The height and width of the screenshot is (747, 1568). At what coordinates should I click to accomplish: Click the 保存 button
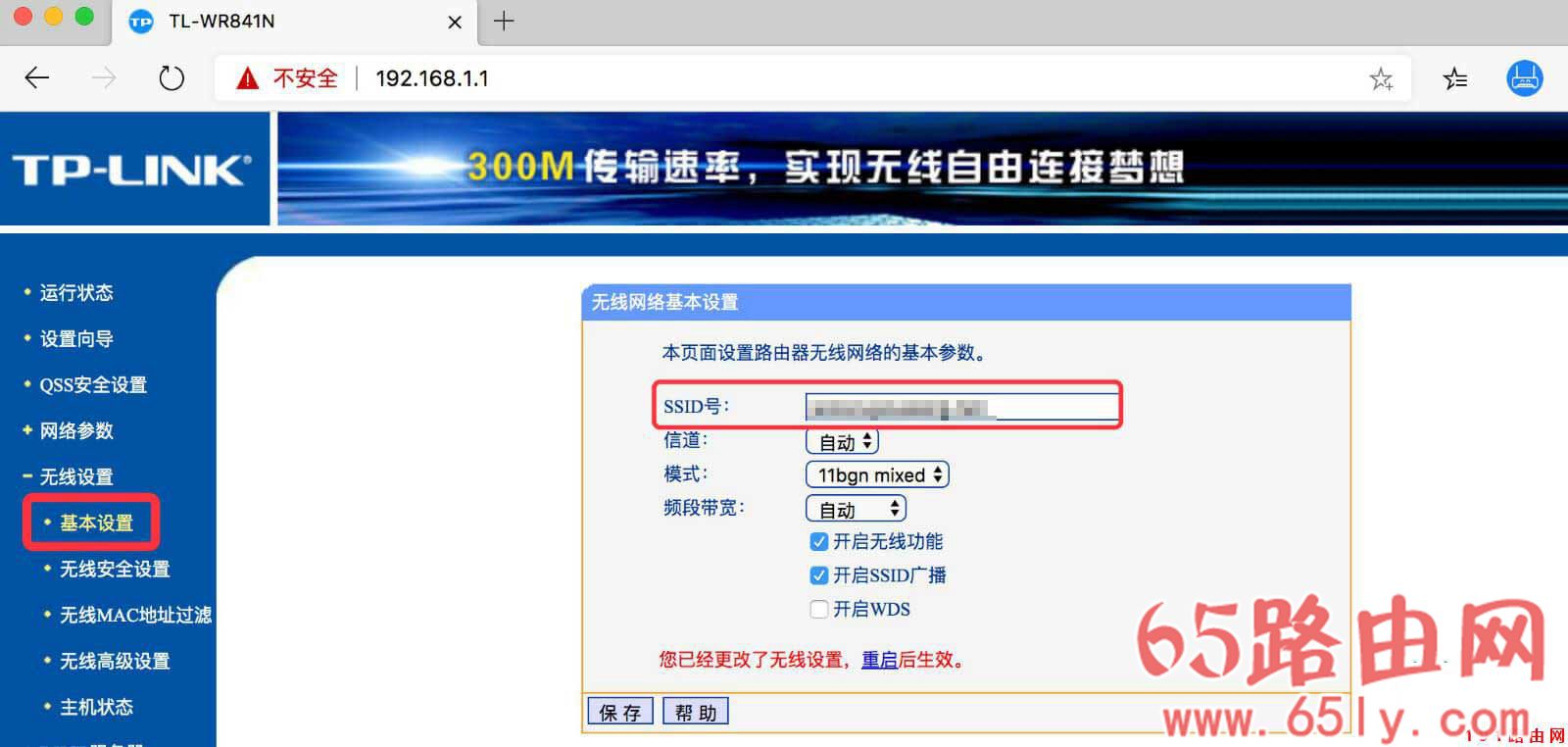619,712
